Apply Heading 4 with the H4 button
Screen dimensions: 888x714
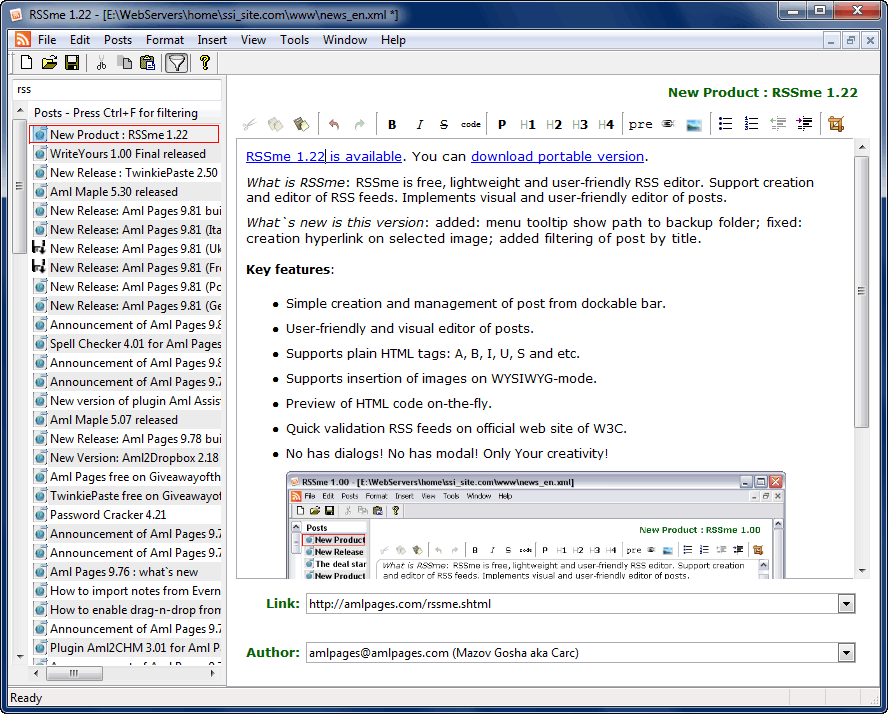coord(605,125)
